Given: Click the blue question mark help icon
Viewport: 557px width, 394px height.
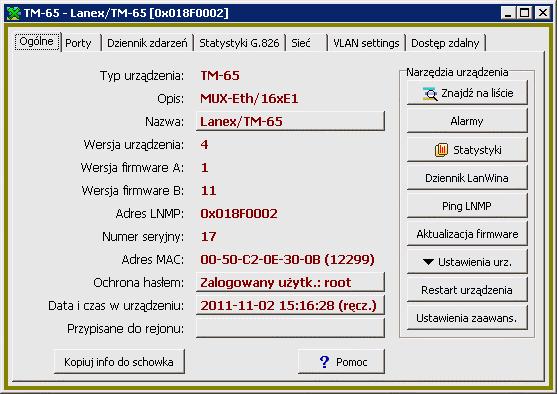Looking at the screenshot, I should pyautogui.click(x=324, y=362).
